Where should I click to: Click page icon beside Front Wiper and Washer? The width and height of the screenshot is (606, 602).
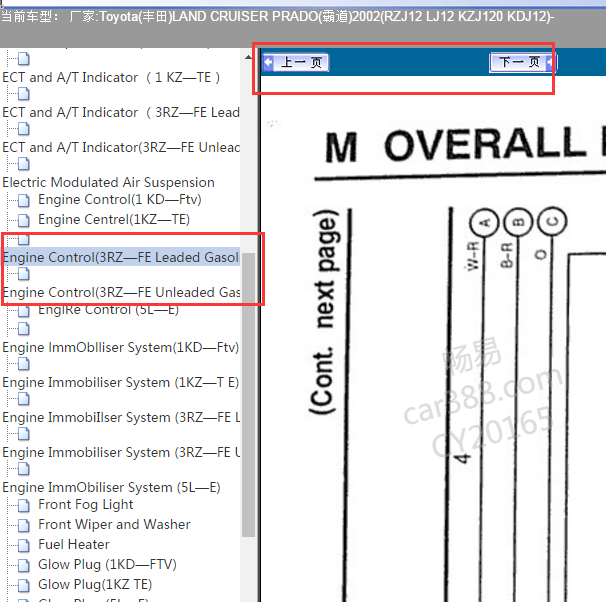pyautogui.click(x=24, y=525)
